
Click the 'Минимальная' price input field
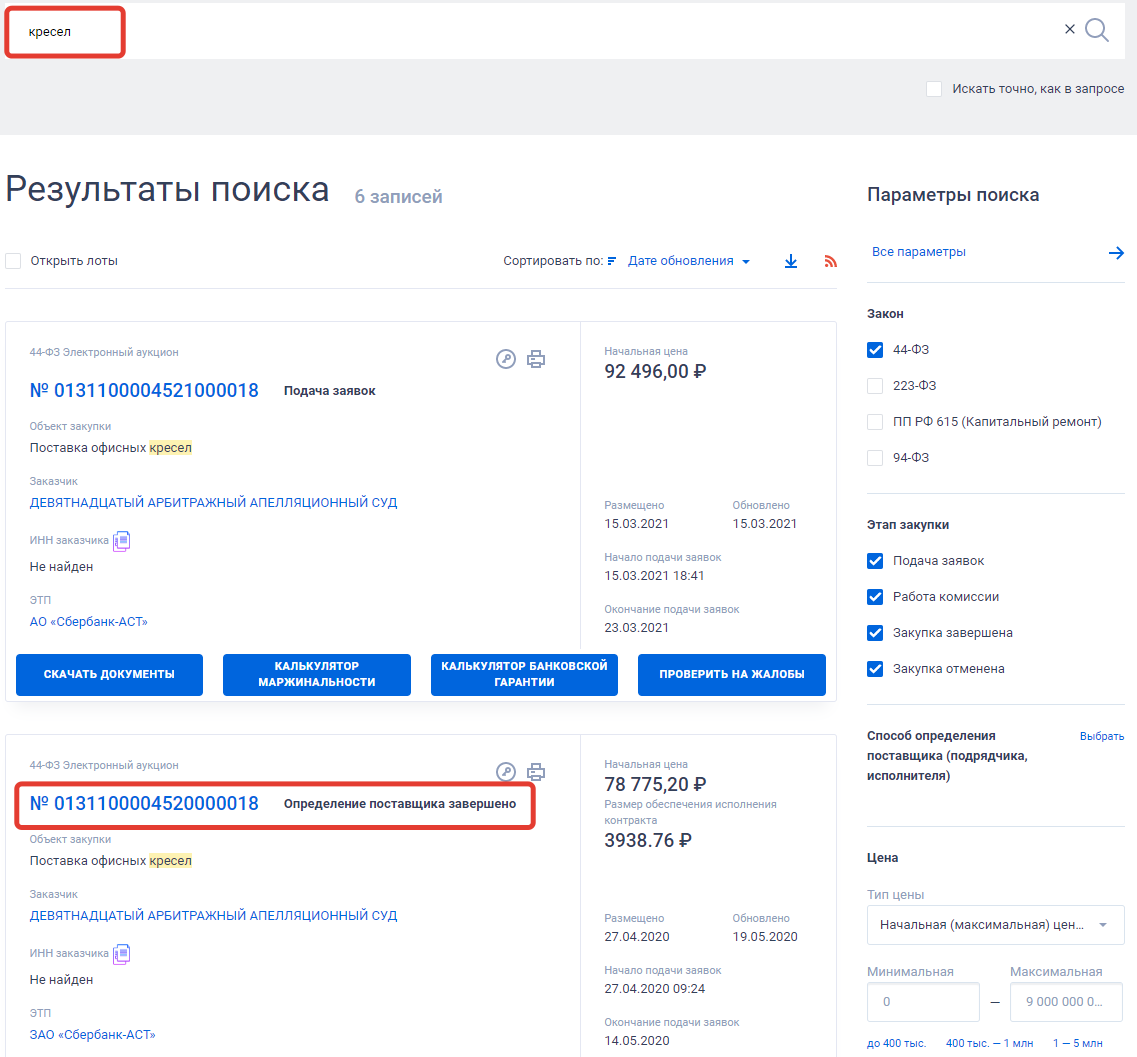tap(923, 1001)
